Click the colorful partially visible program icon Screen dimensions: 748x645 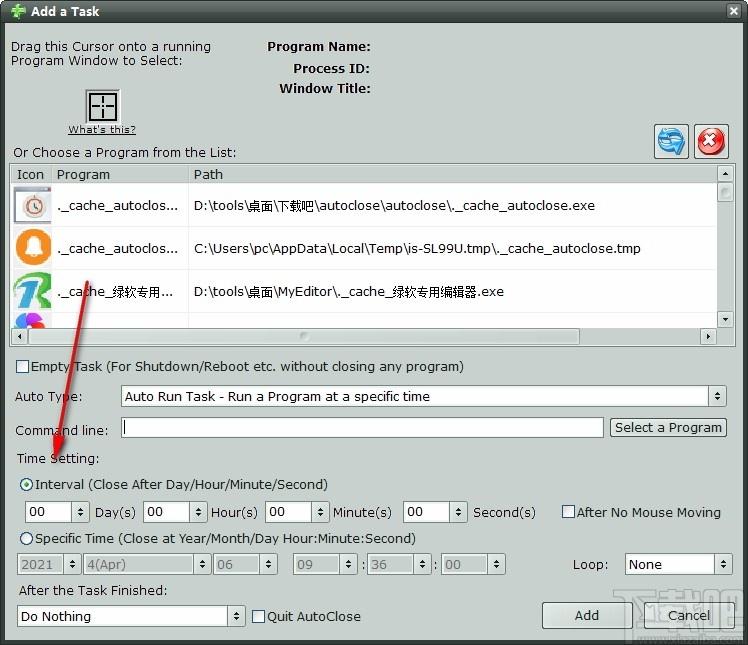tap(32, 320)
